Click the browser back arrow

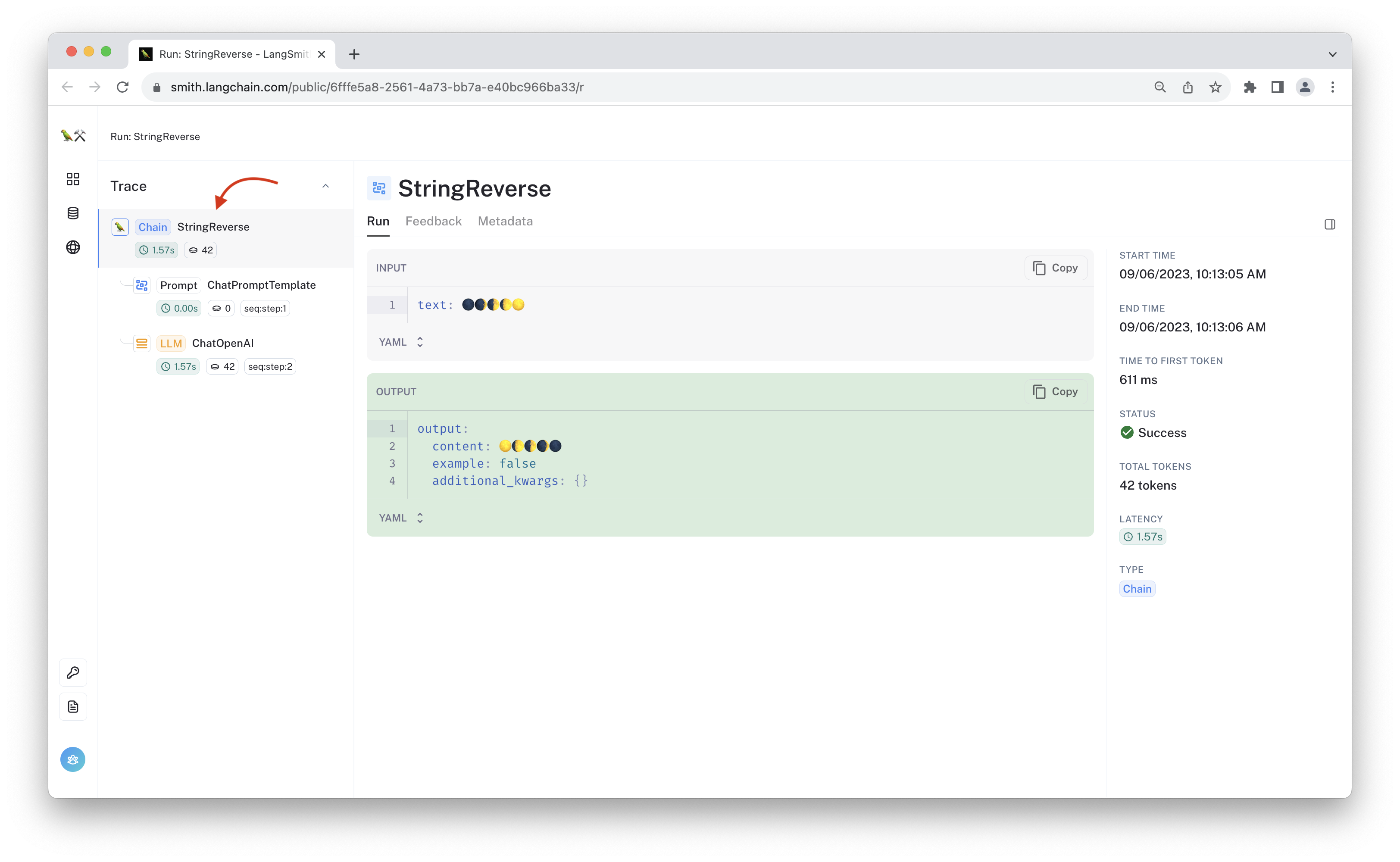point(67,87)
